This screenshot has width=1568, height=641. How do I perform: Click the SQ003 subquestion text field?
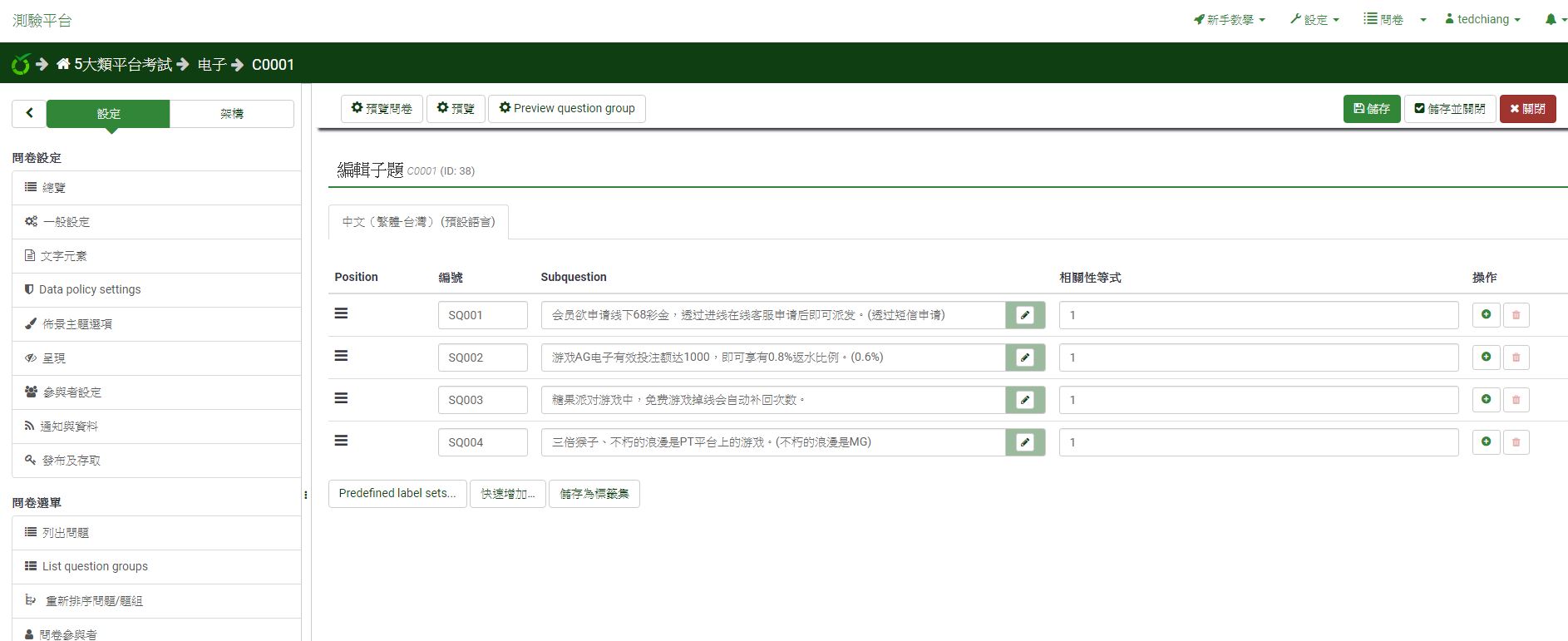tap(773, 400)
